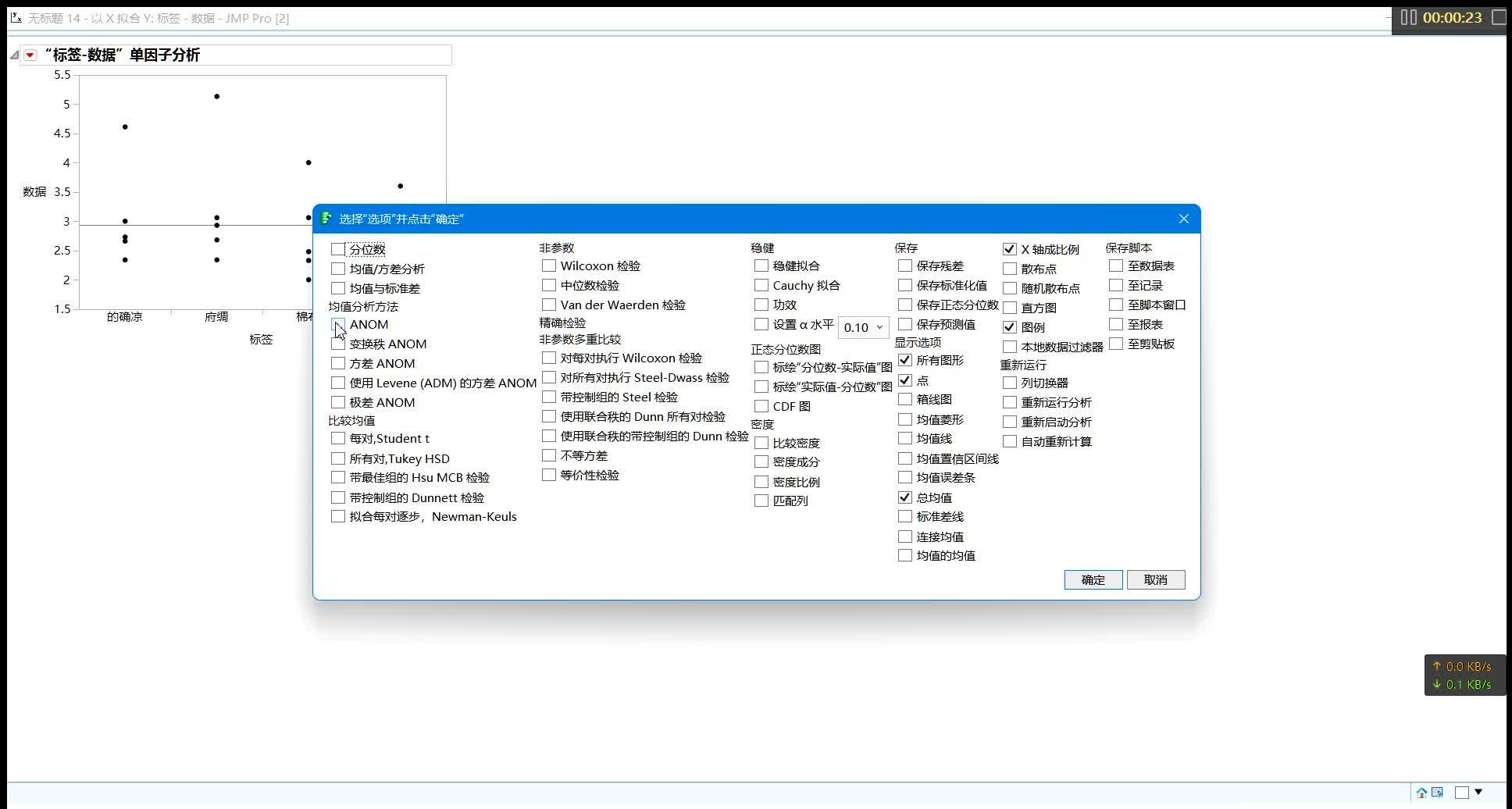The image size is (1512, 809).
Task: Open the data table icon in status bar
Action: (x=1437, y=793)
